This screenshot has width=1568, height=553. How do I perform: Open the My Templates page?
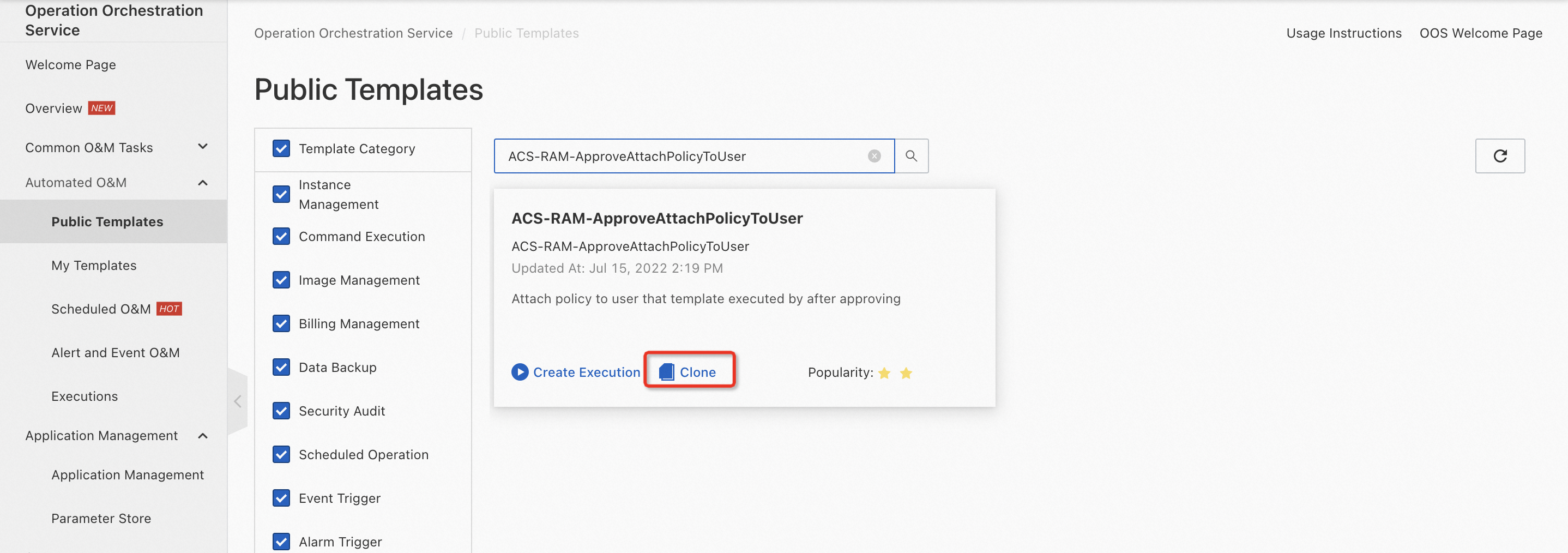pyautogui.click(x=94, y=265)
